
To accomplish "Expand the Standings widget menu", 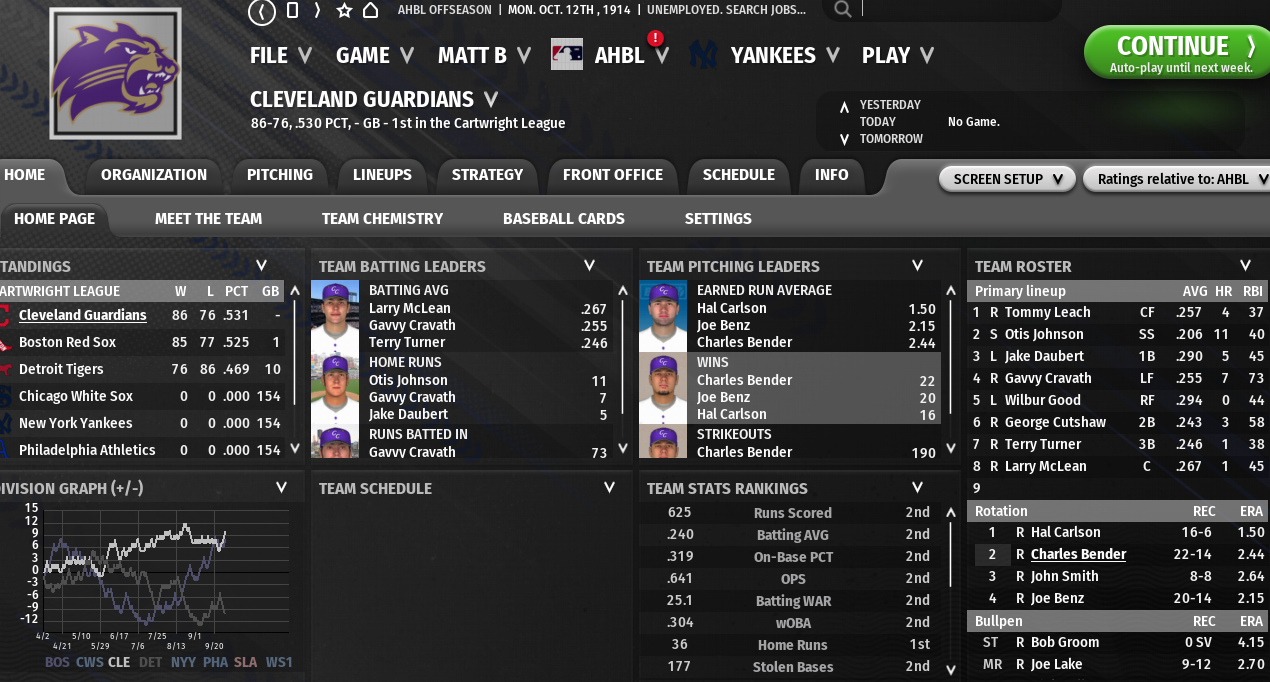I will click(261, 266).
